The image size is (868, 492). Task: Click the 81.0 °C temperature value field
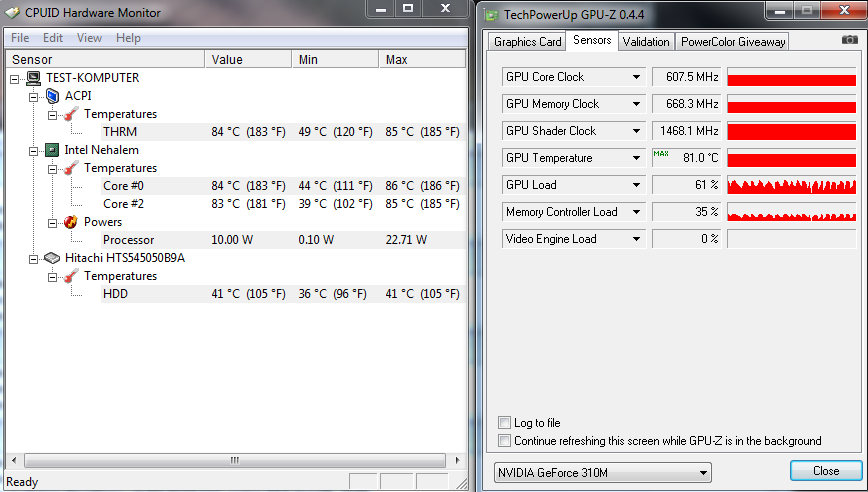686,158
